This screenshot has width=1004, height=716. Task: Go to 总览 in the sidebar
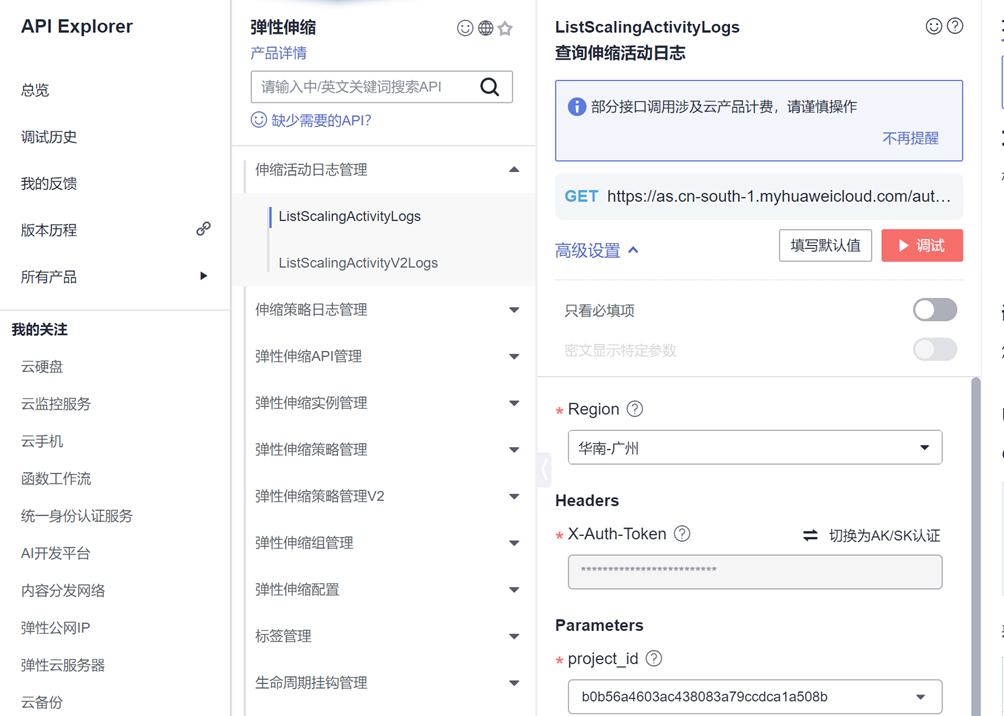pos(35,90)
